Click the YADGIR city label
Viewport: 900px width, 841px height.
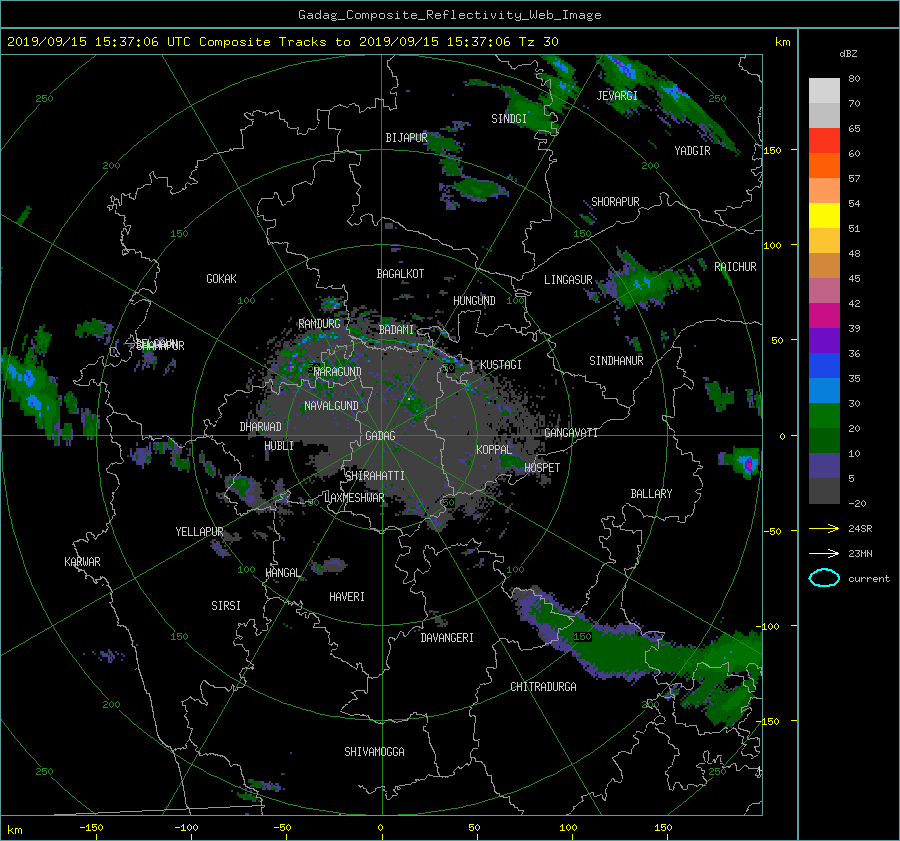[692, 151]
